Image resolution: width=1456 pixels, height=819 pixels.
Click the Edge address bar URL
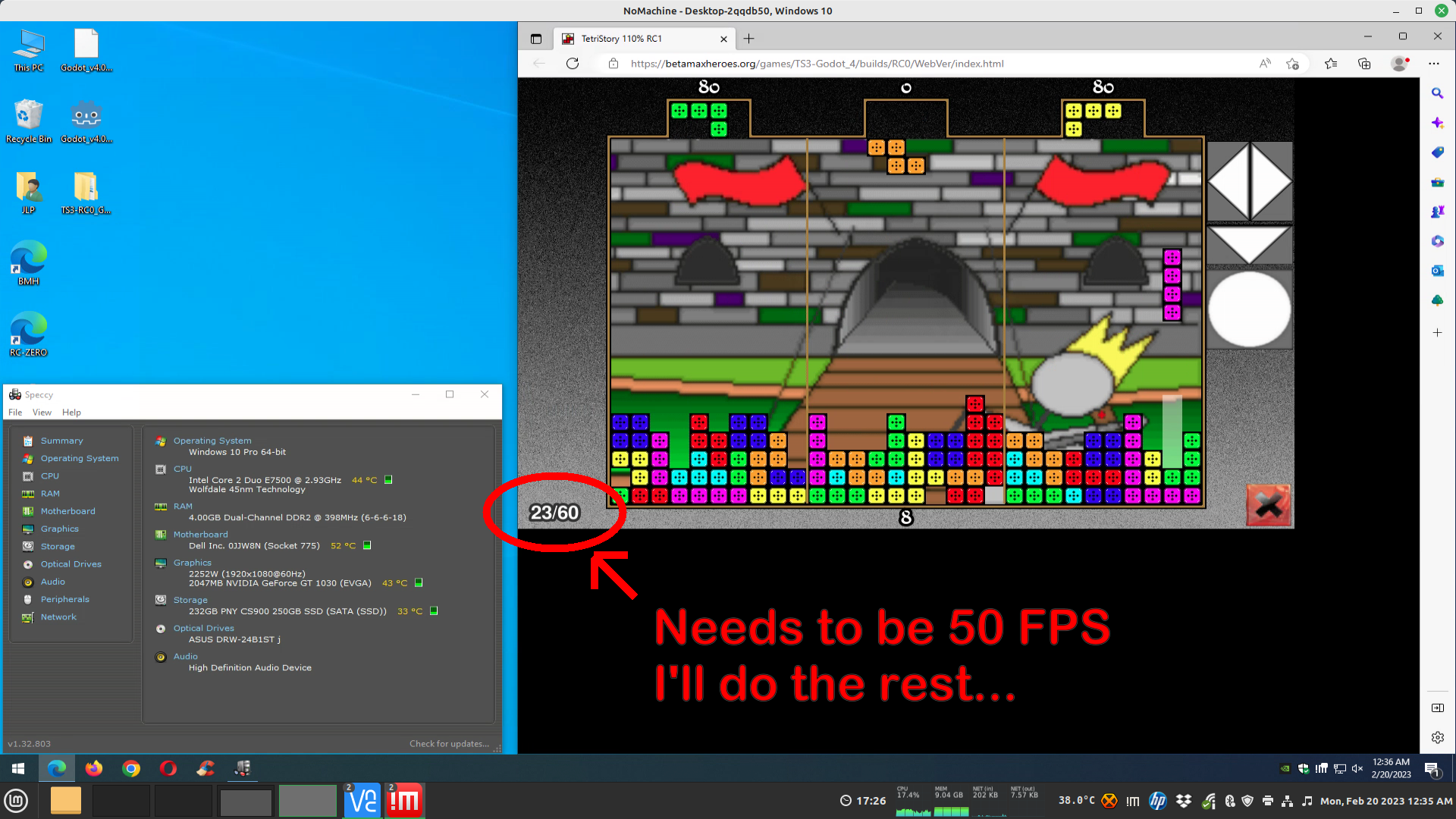coord(817,64)
